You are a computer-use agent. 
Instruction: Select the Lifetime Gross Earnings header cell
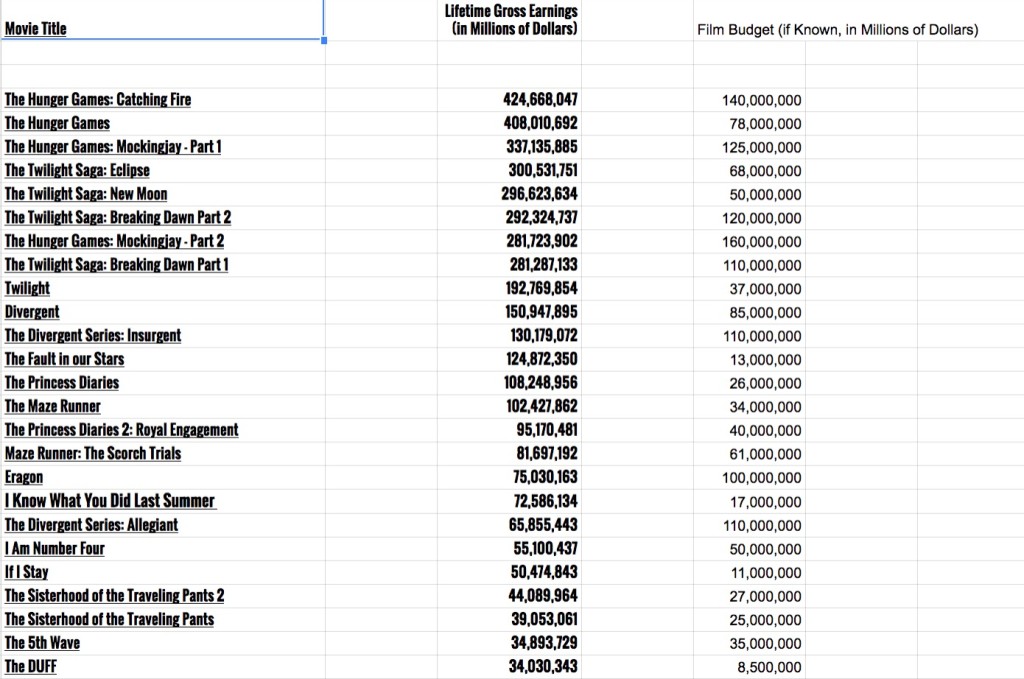pyautogui.click(x=509, y=20)
